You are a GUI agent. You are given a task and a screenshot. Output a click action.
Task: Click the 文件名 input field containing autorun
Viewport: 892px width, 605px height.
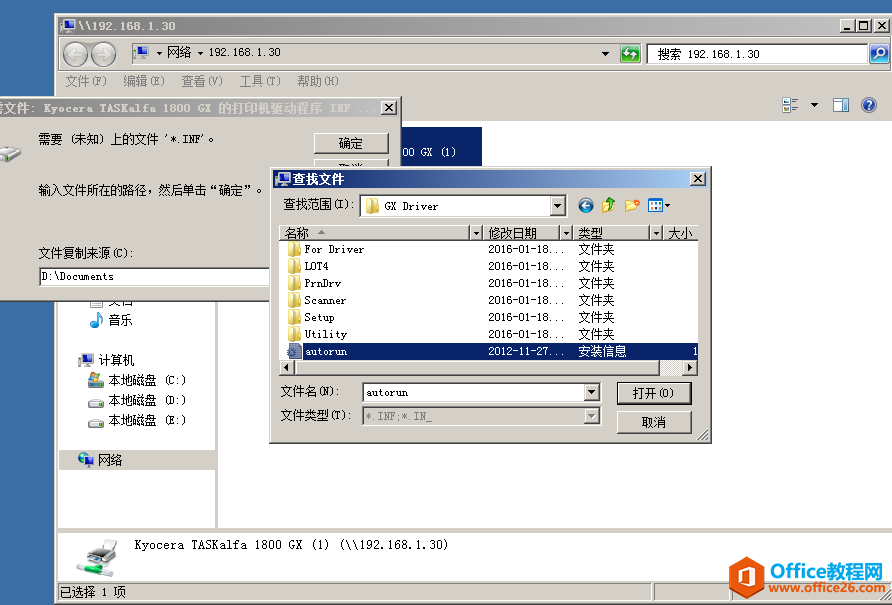pos(474,392)
